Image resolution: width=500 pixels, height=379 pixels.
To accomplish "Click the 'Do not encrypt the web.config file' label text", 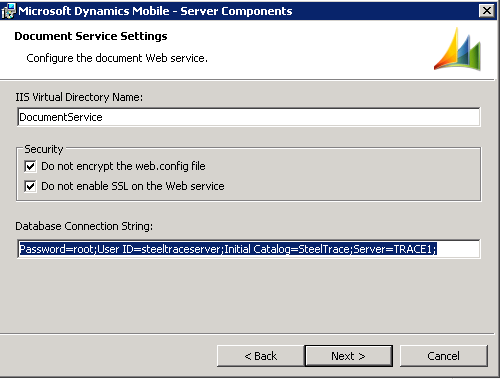I will 123,166.
